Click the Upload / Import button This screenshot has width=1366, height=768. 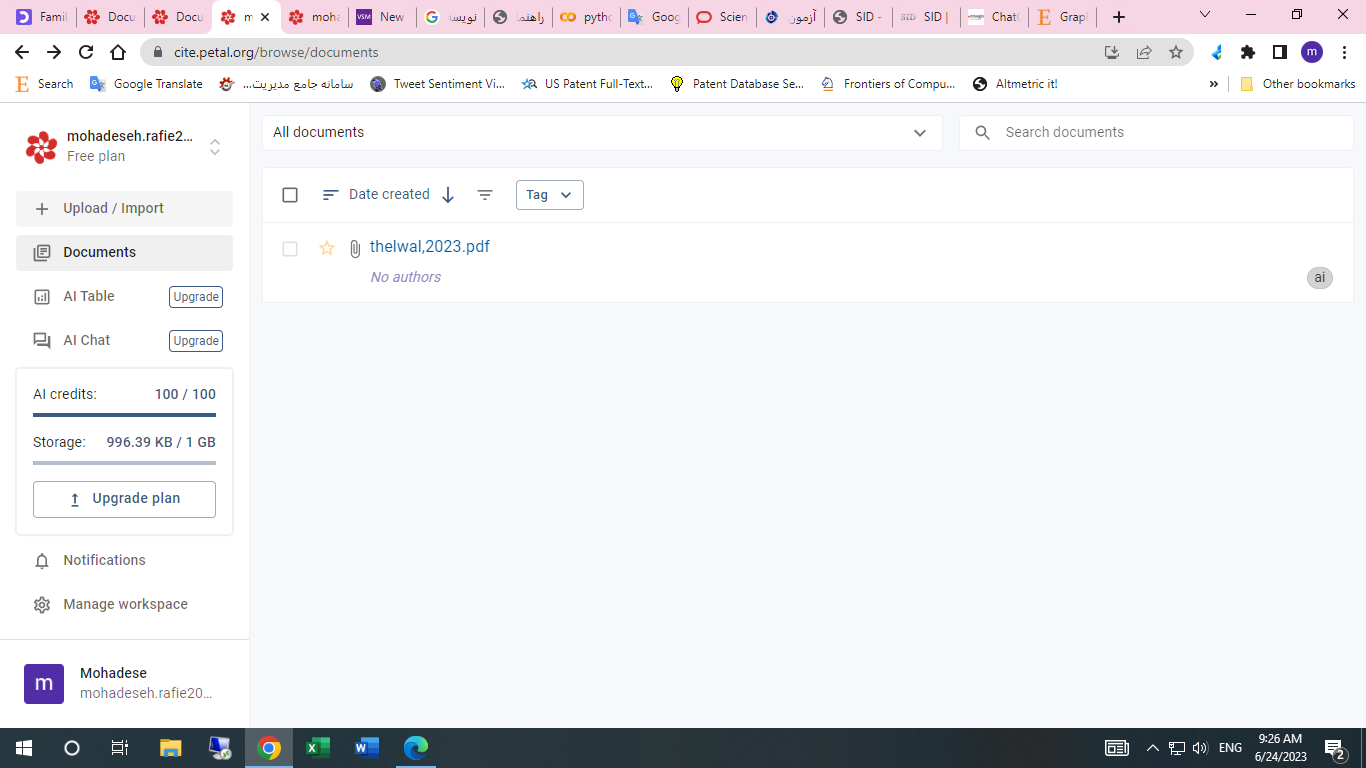[124, 208]
